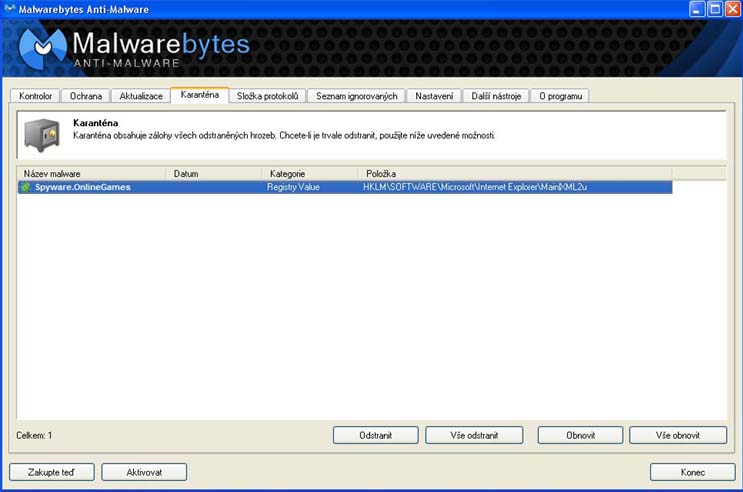
Task: Open the Aktualizace tab
Action: [x=141, y=96]
